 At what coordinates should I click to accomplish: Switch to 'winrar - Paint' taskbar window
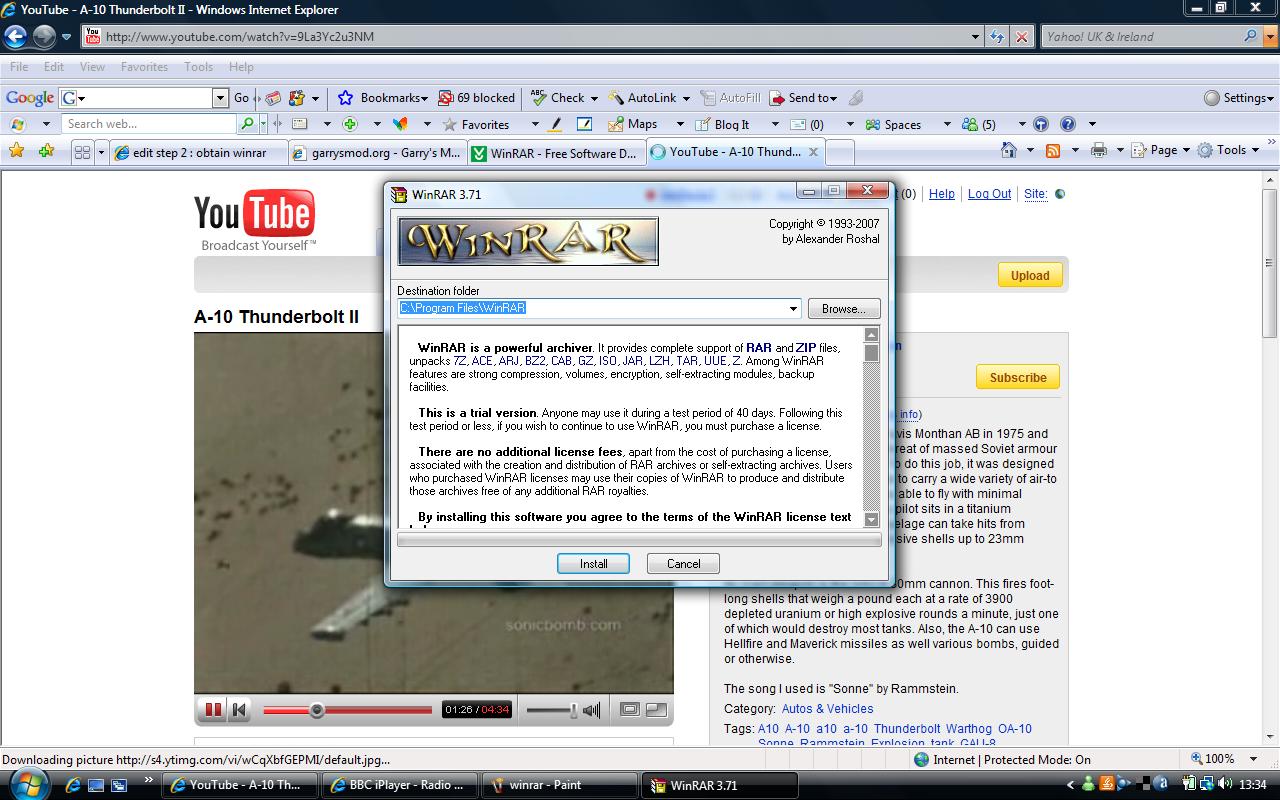pos(558,785)
